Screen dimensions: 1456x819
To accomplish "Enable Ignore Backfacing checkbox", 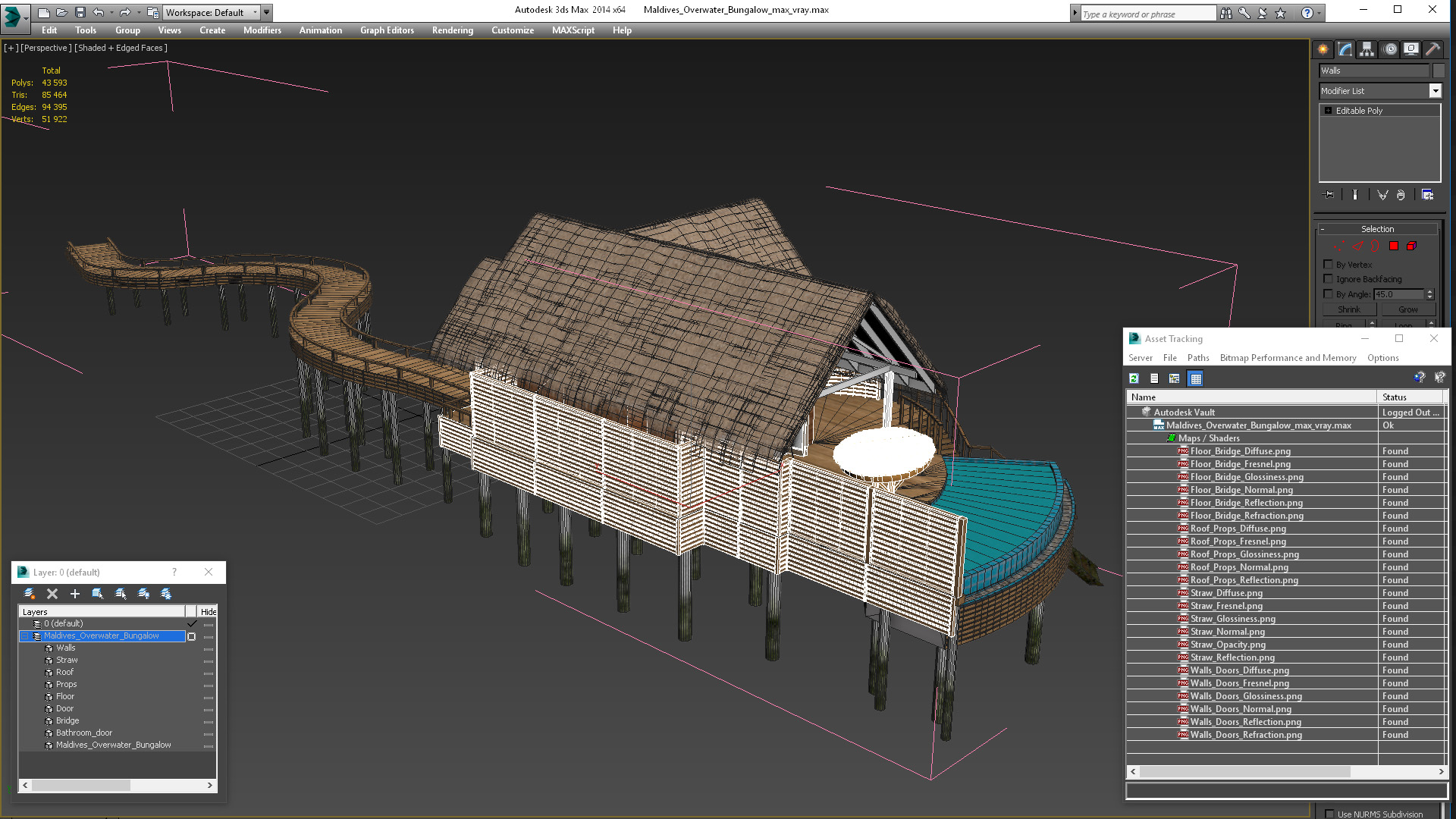I will pyautogui.click(x=1328, y=279).
